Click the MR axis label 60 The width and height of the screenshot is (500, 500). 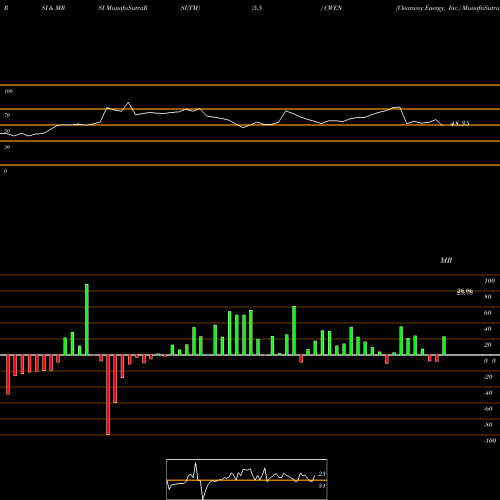tap(488, 313)
